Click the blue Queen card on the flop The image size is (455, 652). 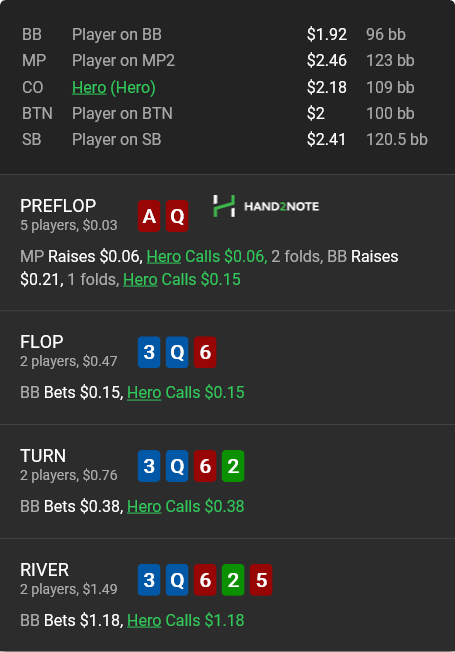[x=177, y=352]
